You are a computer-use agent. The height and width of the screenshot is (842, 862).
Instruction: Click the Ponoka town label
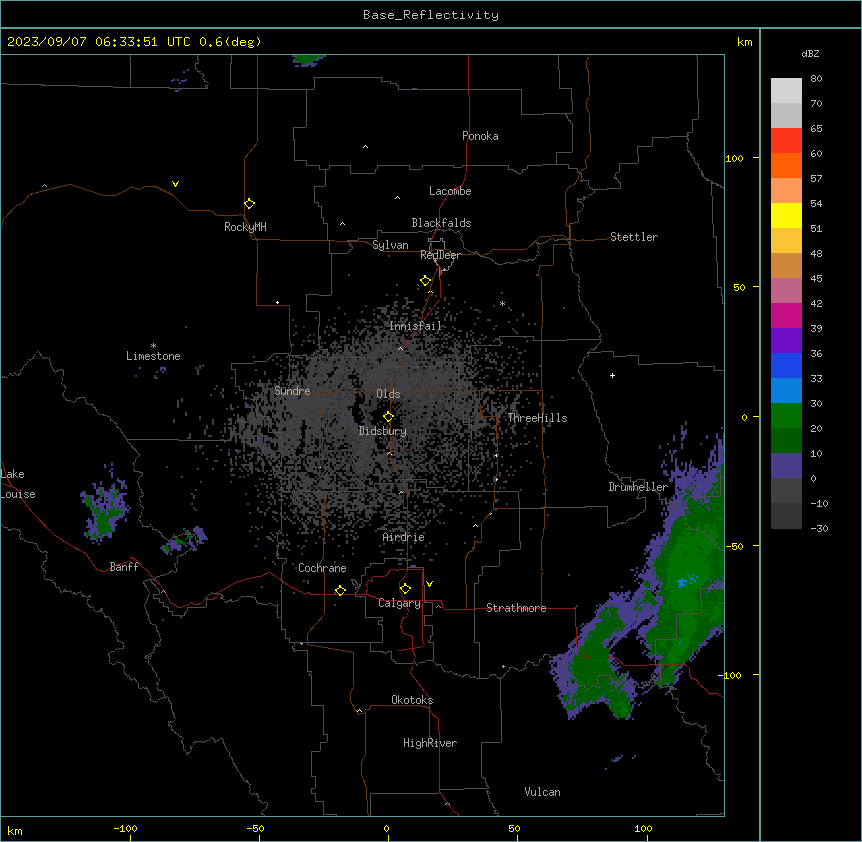pyautogui.click(x=480, y=136)
